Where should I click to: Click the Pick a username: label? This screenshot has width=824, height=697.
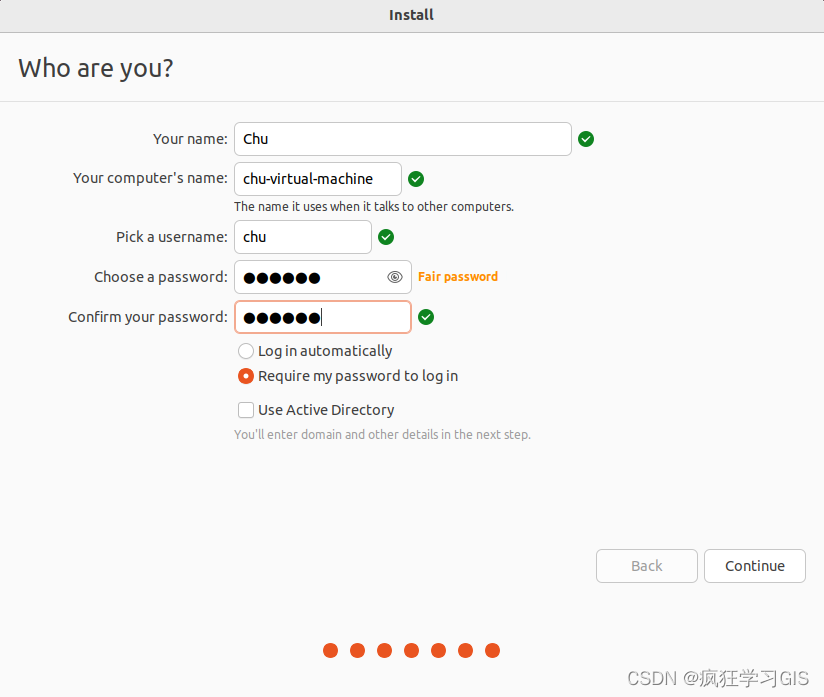click(172, 237)
